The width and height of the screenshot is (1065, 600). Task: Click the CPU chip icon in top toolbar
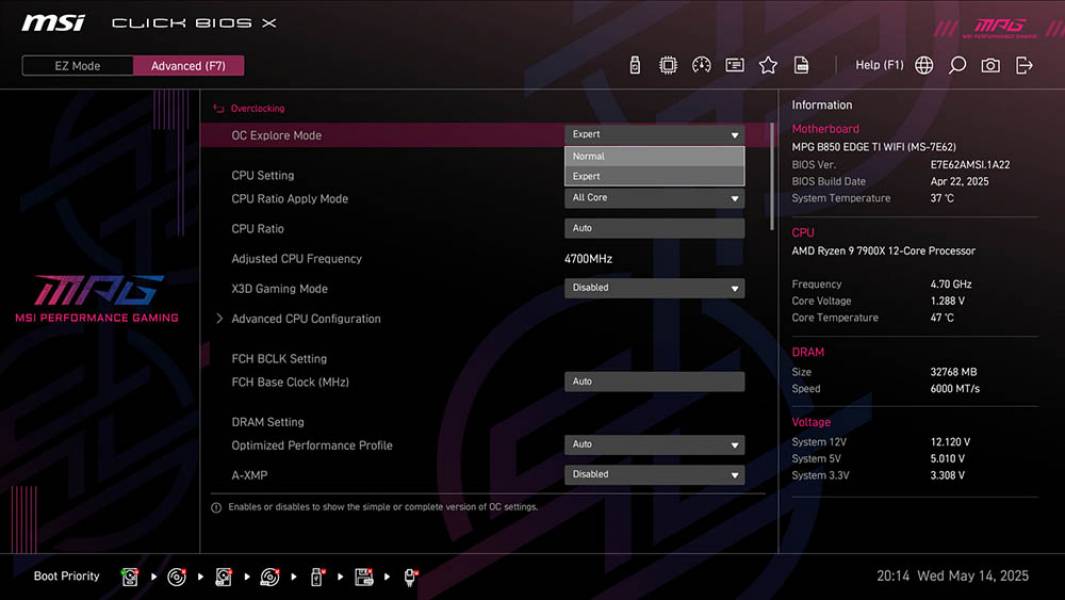click(668, 65)
